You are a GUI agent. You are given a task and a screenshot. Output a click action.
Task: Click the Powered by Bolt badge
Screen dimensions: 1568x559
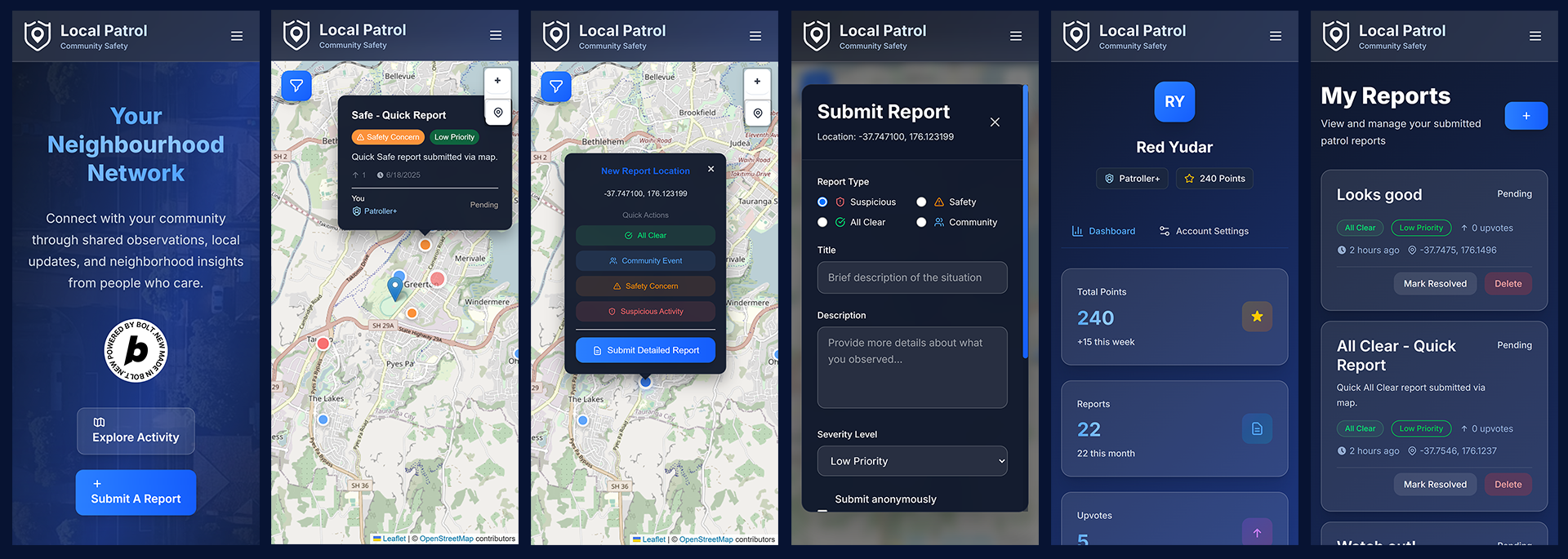pos(136,351)
